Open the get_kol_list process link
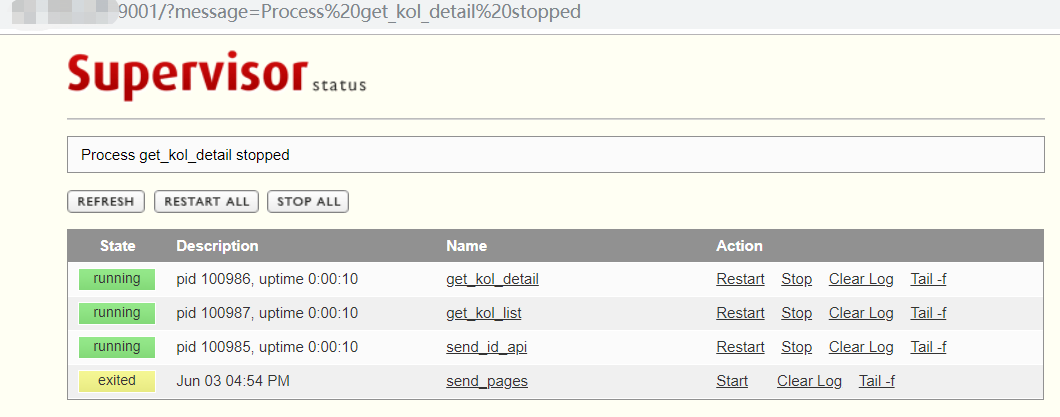The width and height of the screenshot is (1060, 417). (483, 313)
